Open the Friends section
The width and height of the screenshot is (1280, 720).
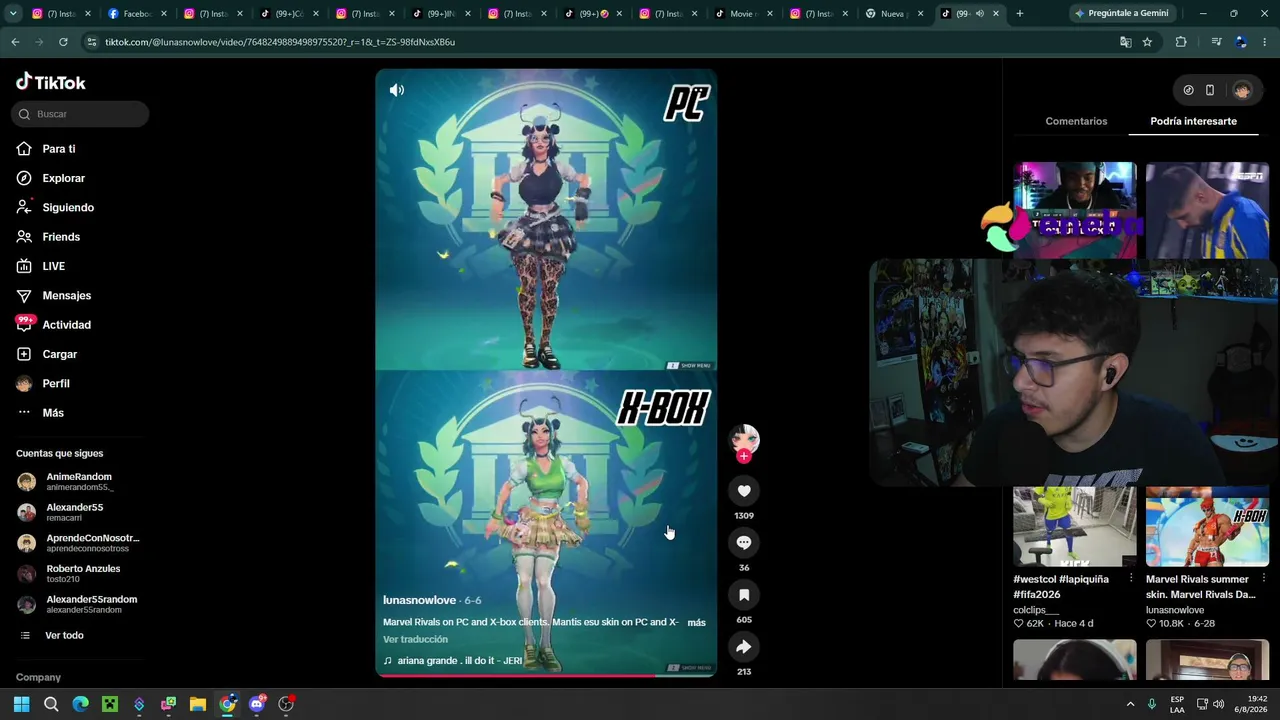(x=60, y=237)
